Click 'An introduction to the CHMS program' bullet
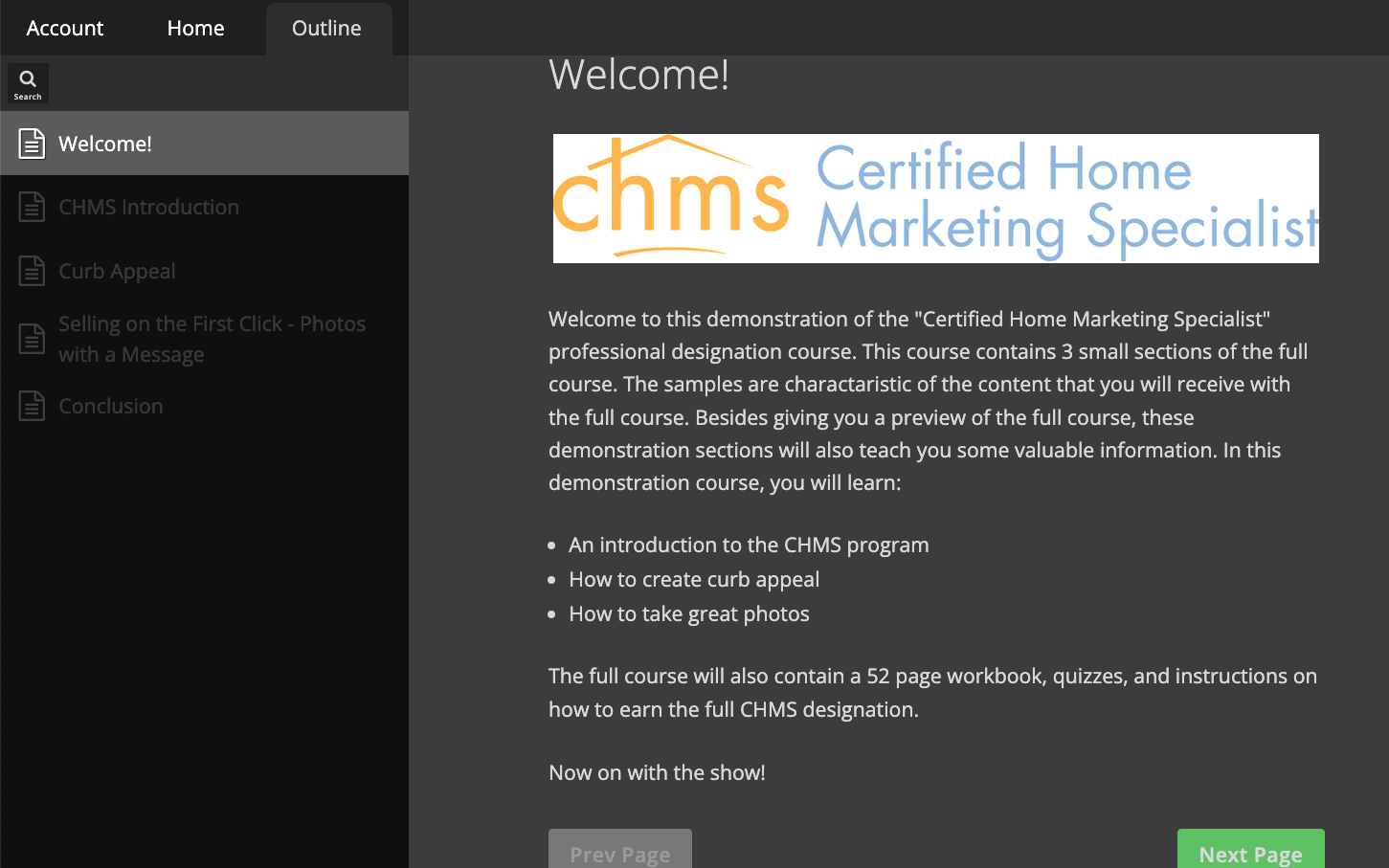The width and height of the screenshot is (1389, 868). pos(749,545)
